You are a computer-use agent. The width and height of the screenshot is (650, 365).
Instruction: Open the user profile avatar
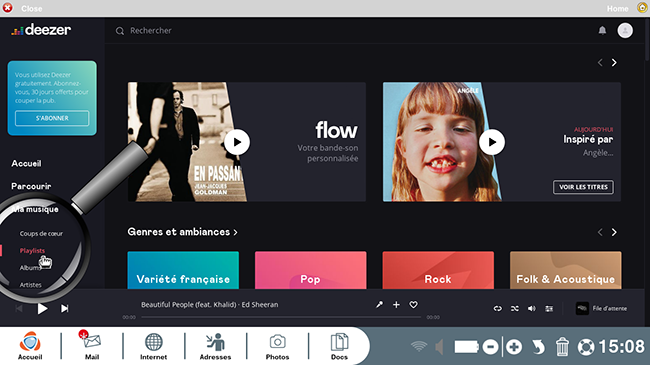(x=625, y=30)
